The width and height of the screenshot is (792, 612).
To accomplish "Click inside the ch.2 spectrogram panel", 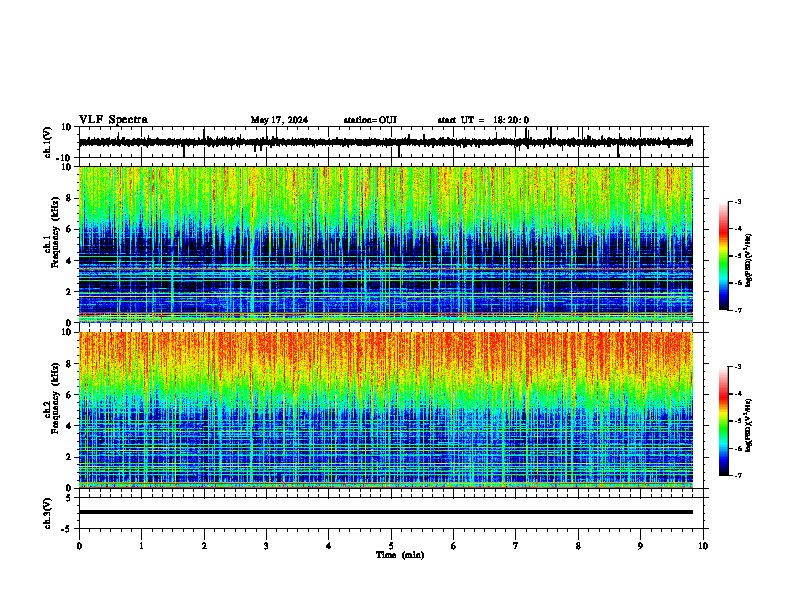I will (x=386, y=410).
